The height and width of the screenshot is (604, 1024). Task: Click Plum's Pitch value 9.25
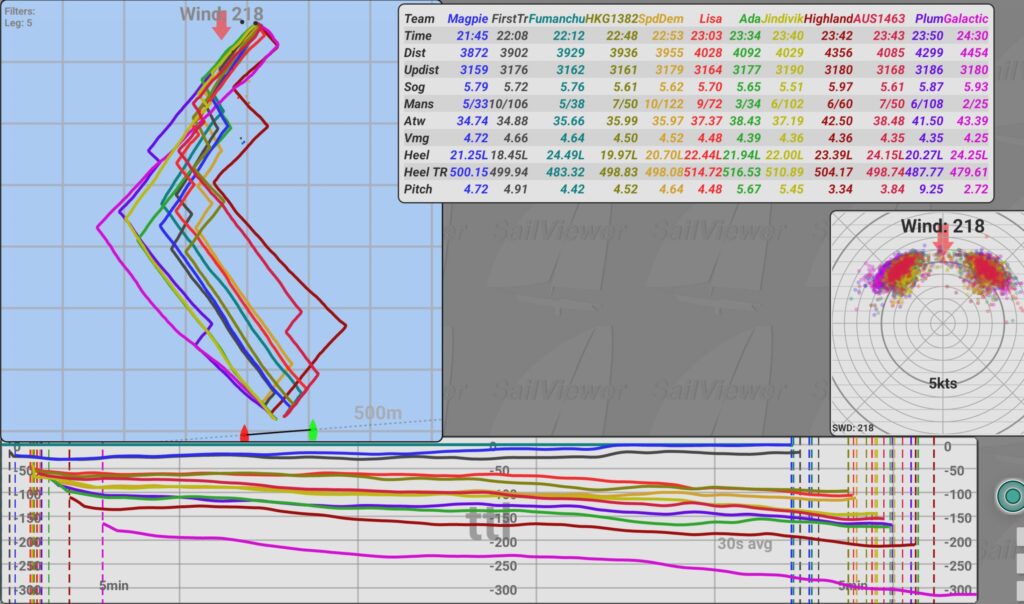(x=931, y=189)
